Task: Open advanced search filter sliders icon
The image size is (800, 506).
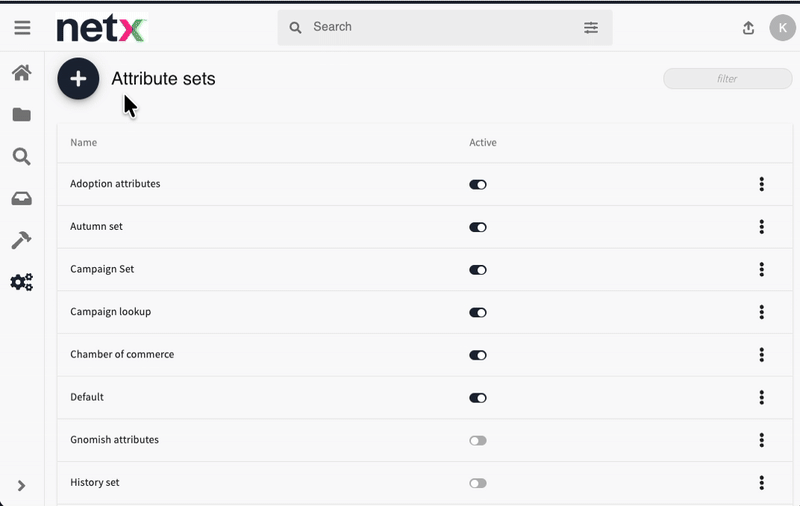Action: pyautogui.click(x=591, y=28)
